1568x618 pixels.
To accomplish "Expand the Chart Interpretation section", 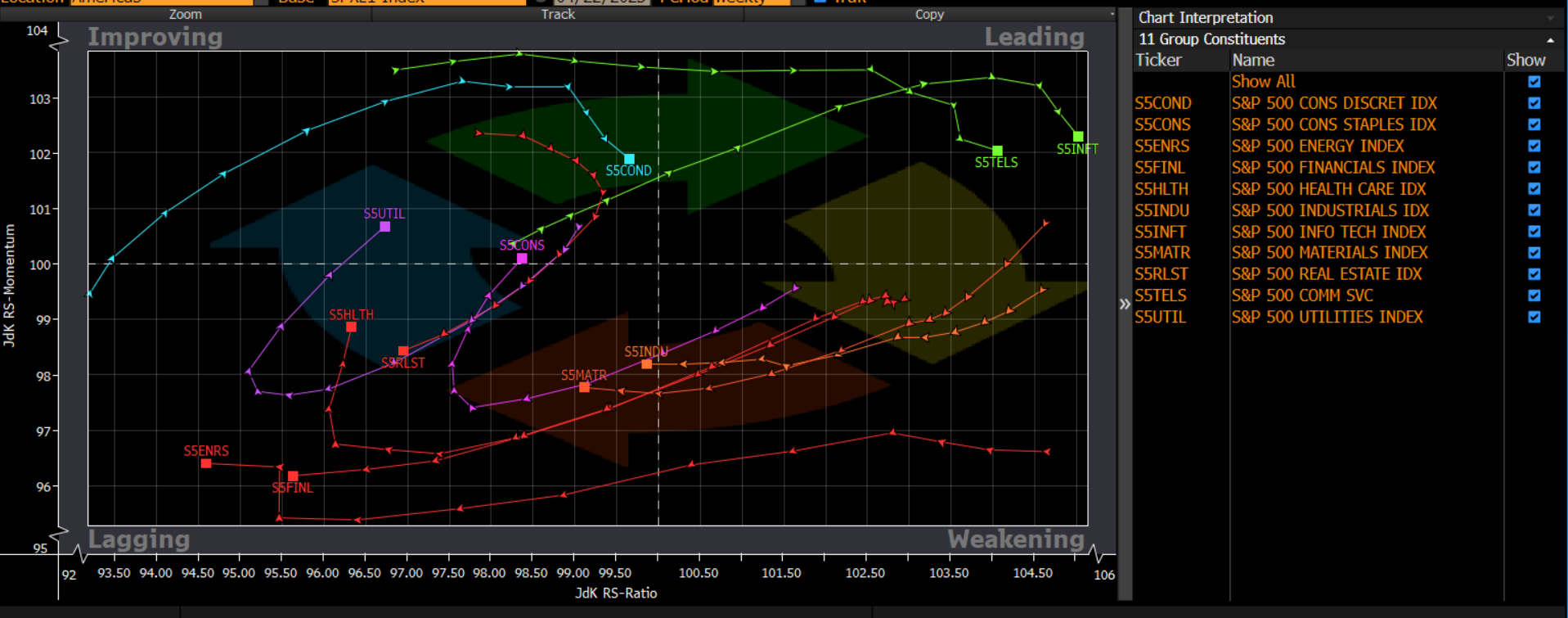I will point(1550,18).
